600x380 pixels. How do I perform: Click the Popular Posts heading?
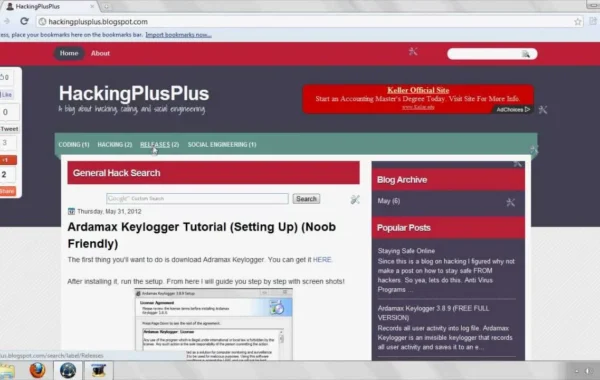[x=404, y=228]
